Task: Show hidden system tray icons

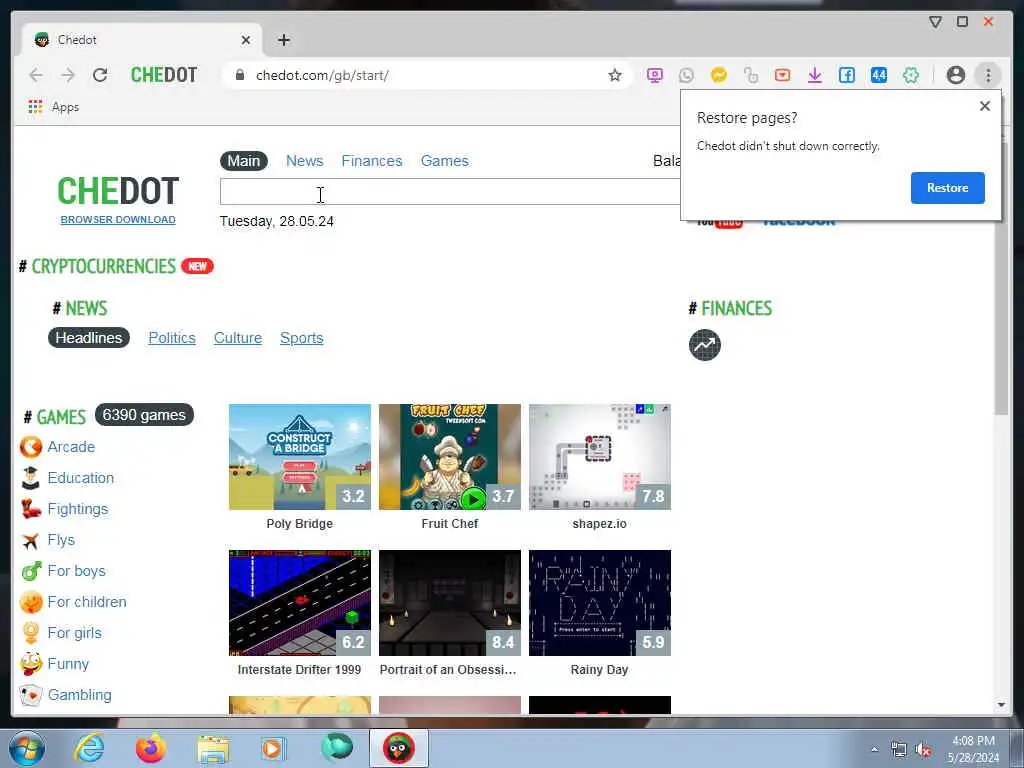Action: coord(874,750)
